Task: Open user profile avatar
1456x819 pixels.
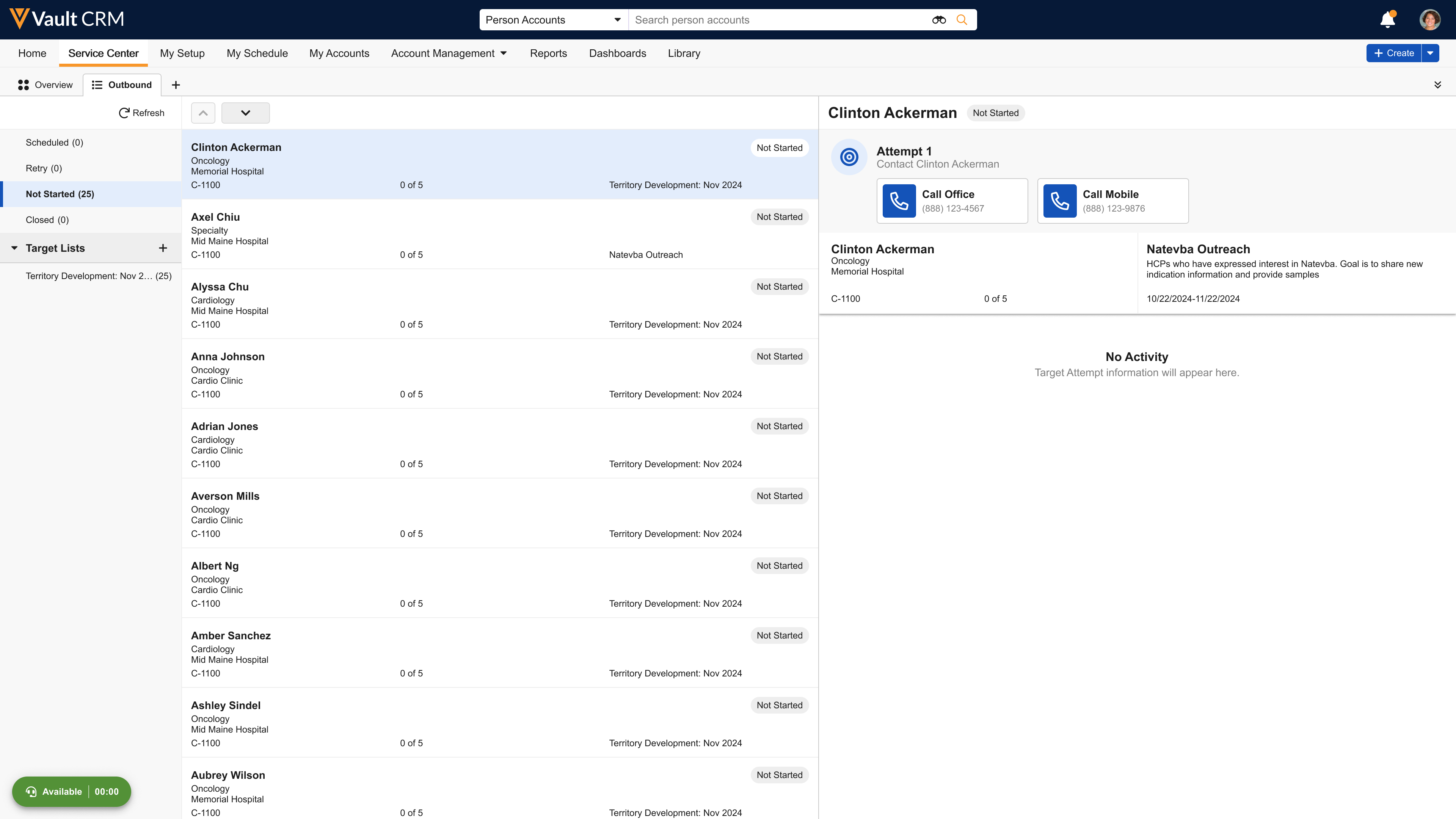Action: coord(1429,20)
